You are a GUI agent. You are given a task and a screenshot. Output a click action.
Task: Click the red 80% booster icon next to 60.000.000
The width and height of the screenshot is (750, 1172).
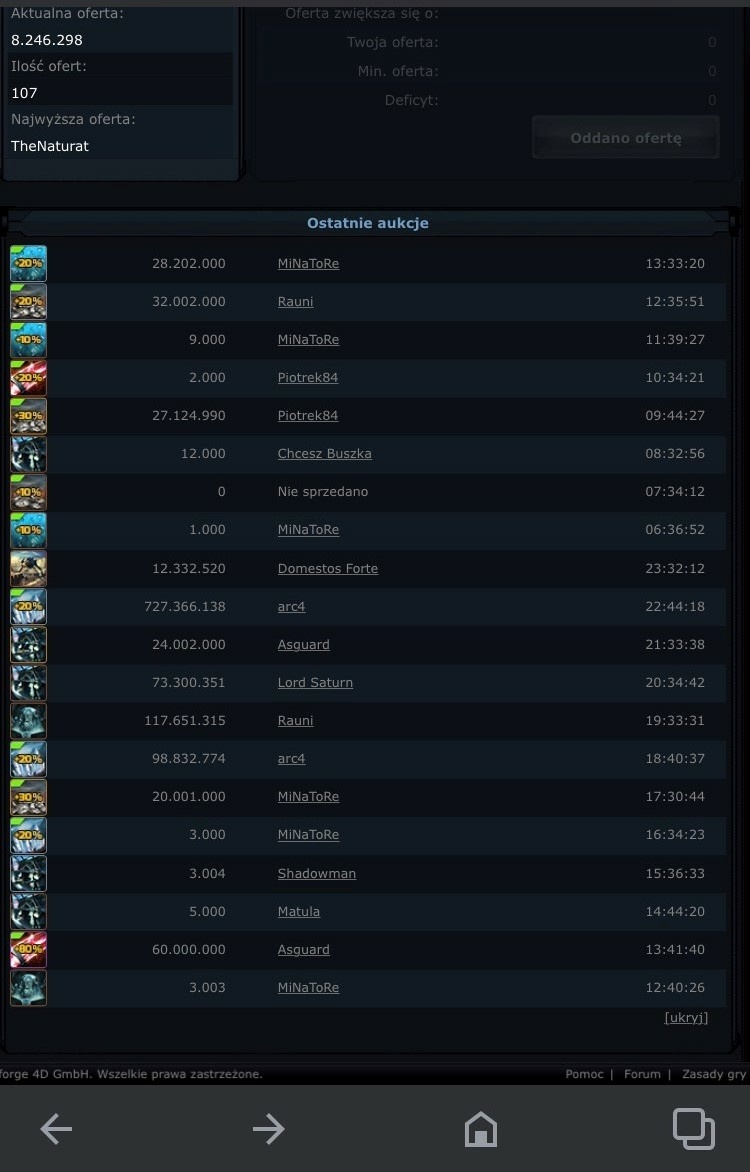[28, 949]
